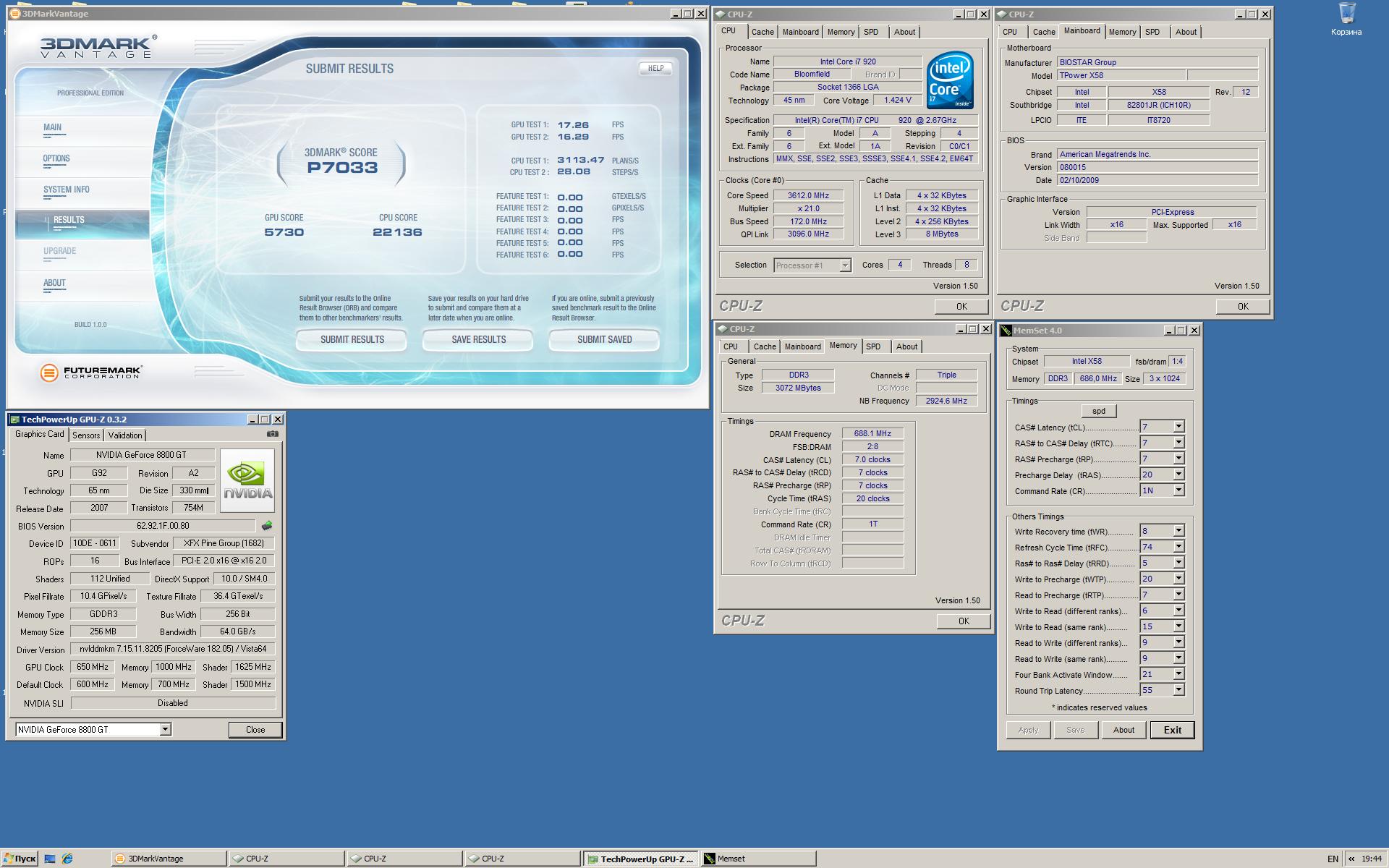Select MAIN in 3DMark Vantage sidebar

point(52,127)
